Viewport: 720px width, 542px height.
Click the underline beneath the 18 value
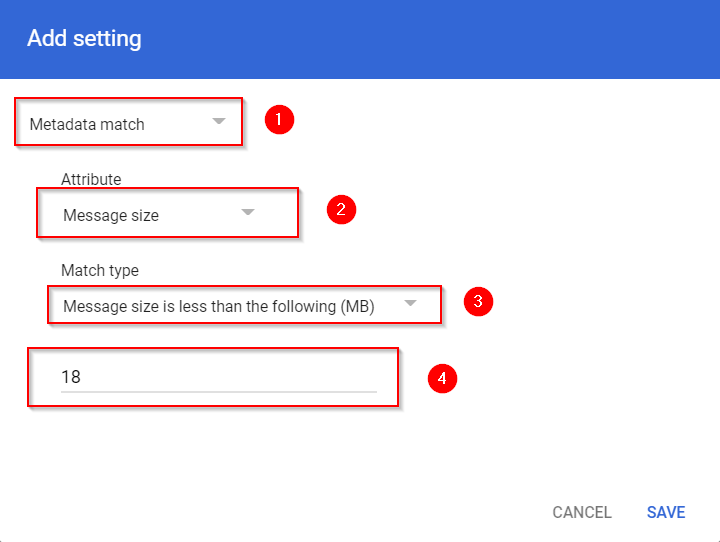(218, 391)
